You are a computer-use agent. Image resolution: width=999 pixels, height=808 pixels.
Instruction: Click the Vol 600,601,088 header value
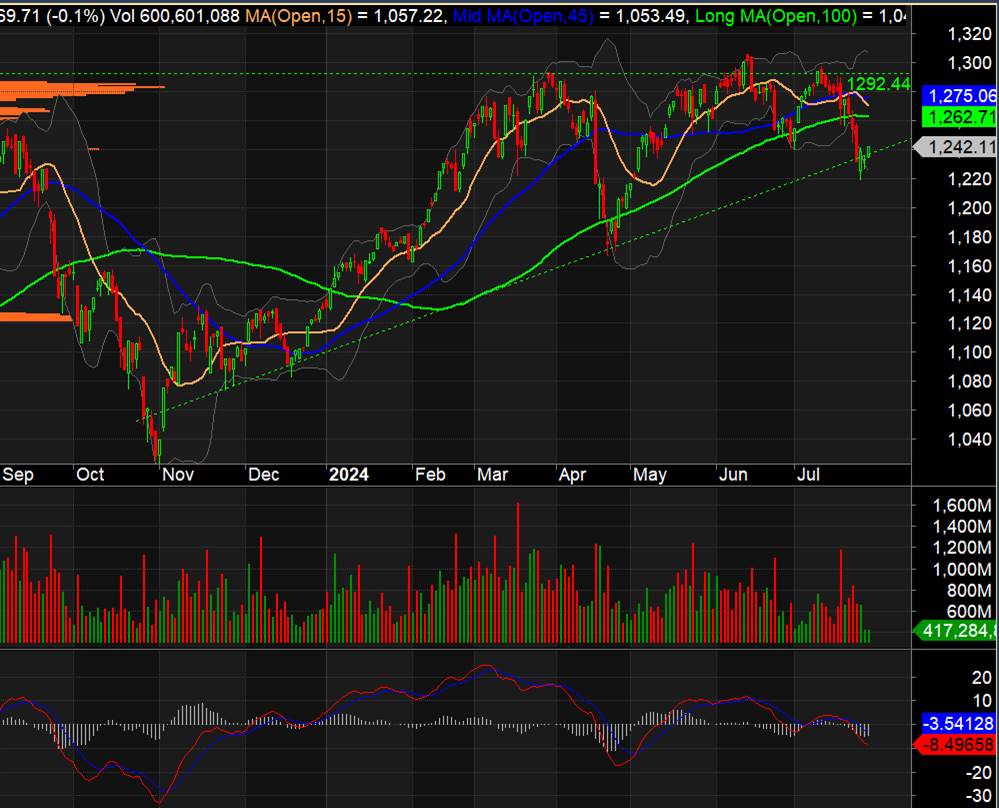click(x=175, y=15)
